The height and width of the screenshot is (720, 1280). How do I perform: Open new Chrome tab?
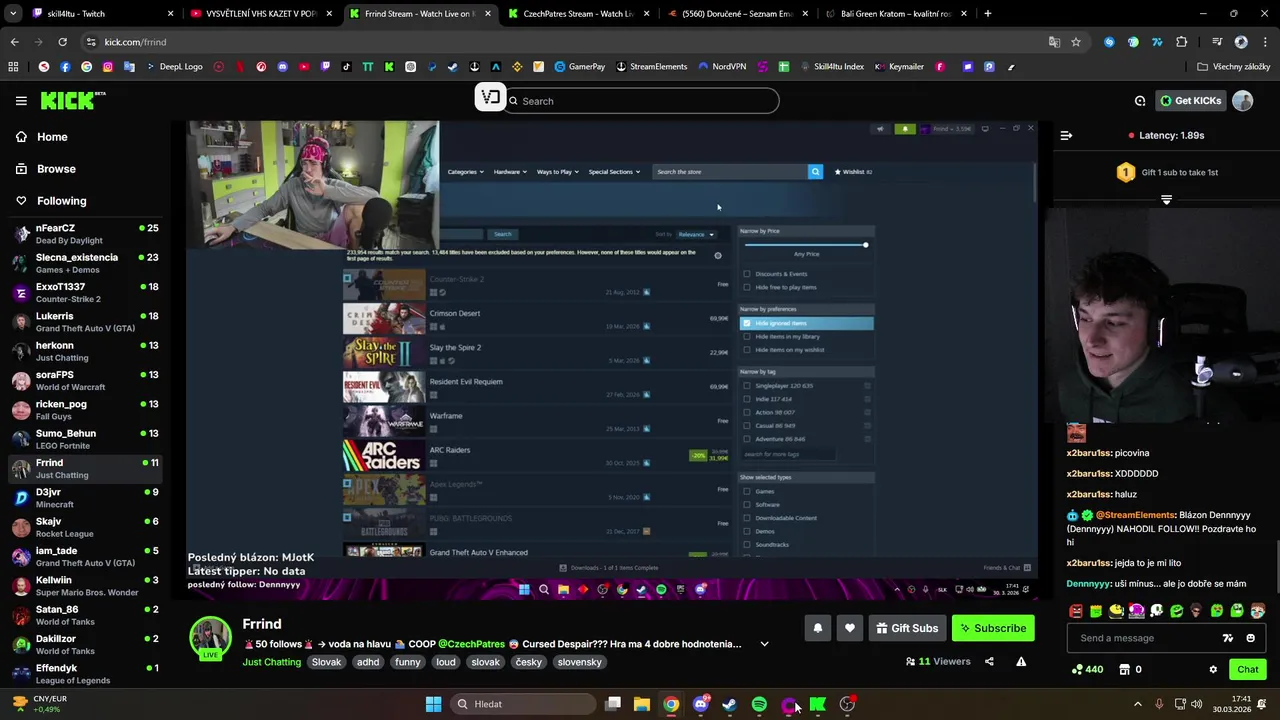tap(987, 13)
